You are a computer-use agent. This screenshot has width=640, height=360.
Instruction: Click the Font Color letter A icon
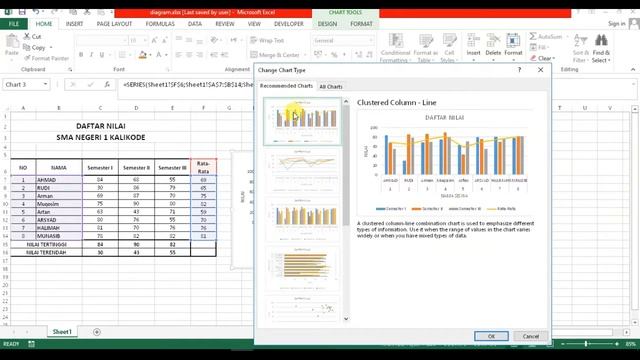pyautogui.click(x=159, y=55)
